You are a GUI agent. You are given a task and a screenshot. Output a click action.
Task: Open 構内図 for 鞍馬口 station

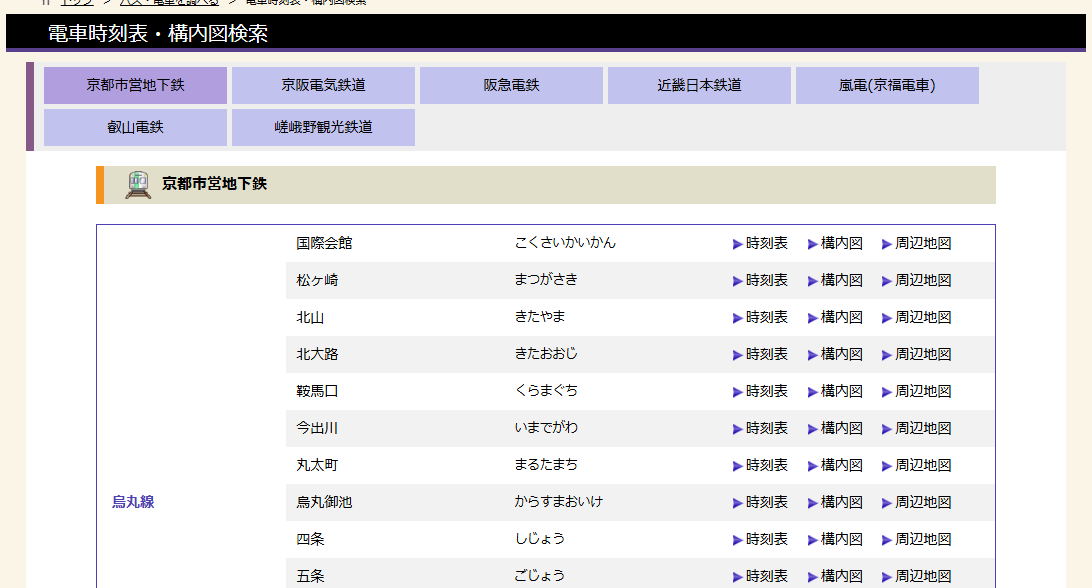[x=835, y=391]
